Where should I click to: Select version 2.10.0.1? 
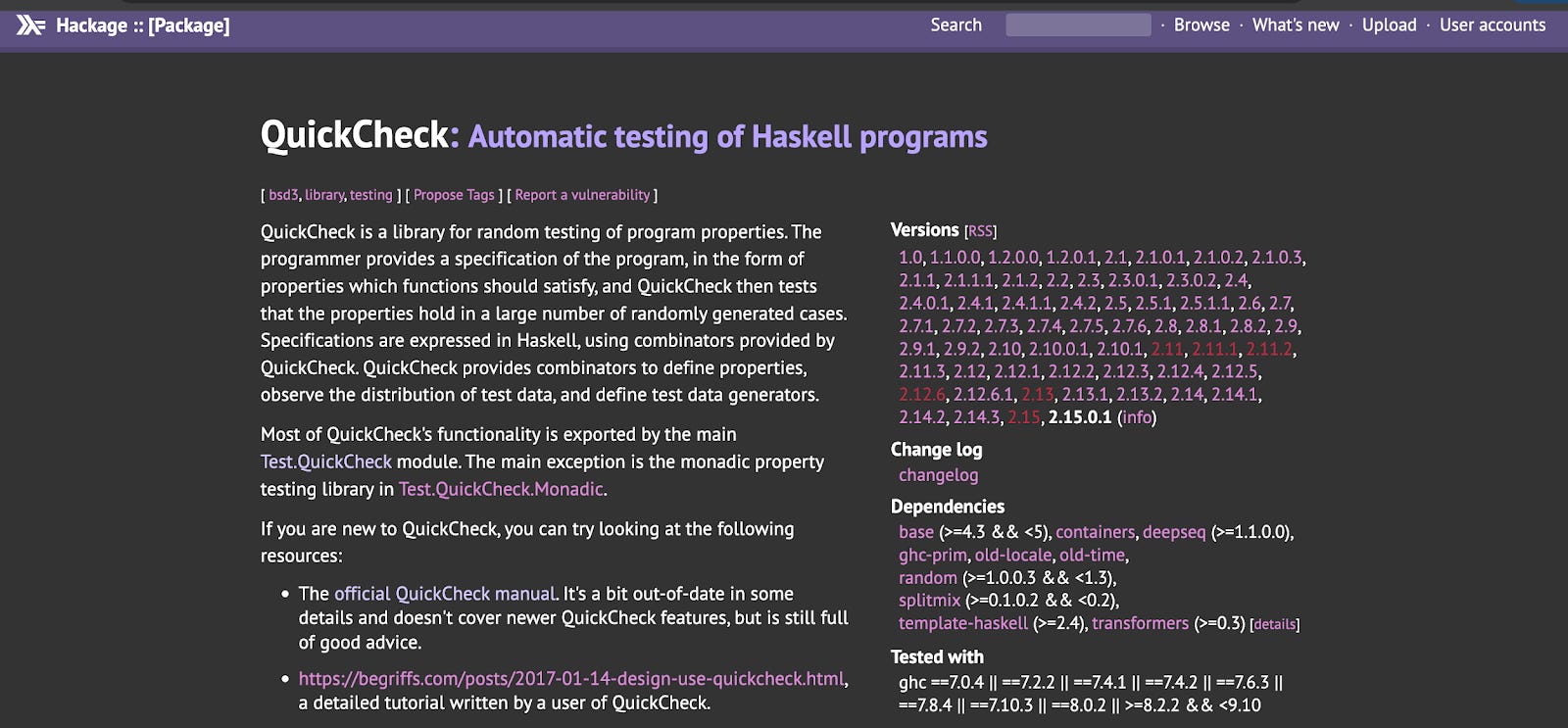click(x=1059, y=349)
